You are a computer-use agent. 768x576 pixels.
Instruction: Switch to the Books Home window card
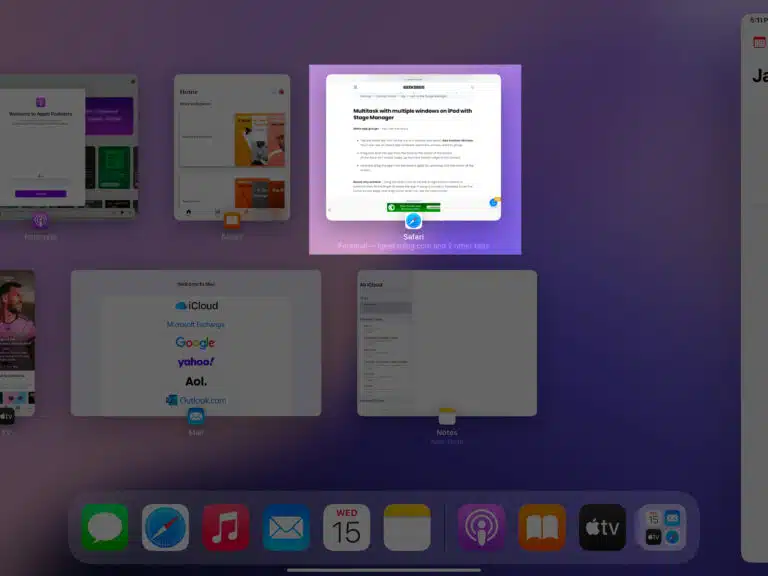[x=232, y=146]
